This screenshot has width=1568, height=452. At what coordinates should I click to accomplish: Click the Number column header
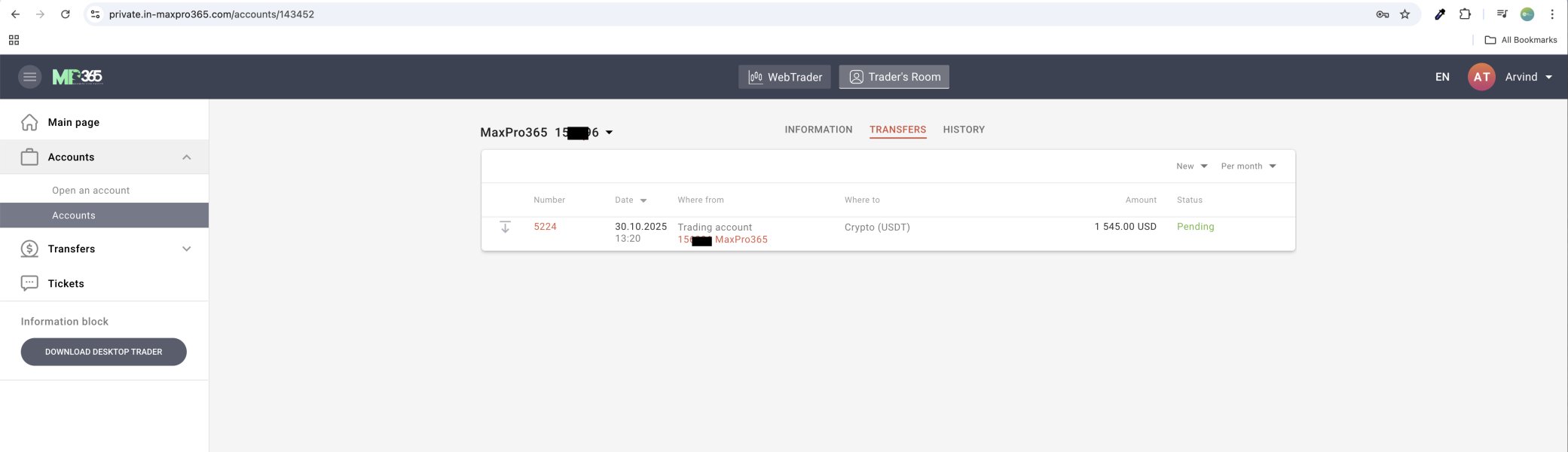(x=549, y=200)
